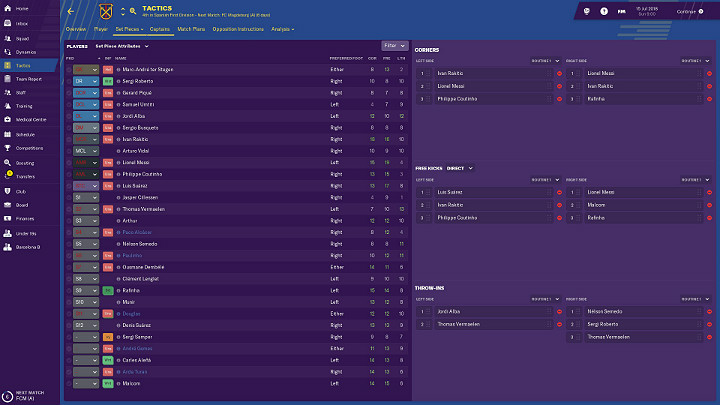The width and height of the screenshot is (720, 405).
Task: Open Arda Turan player link
Action: (135, 372)
